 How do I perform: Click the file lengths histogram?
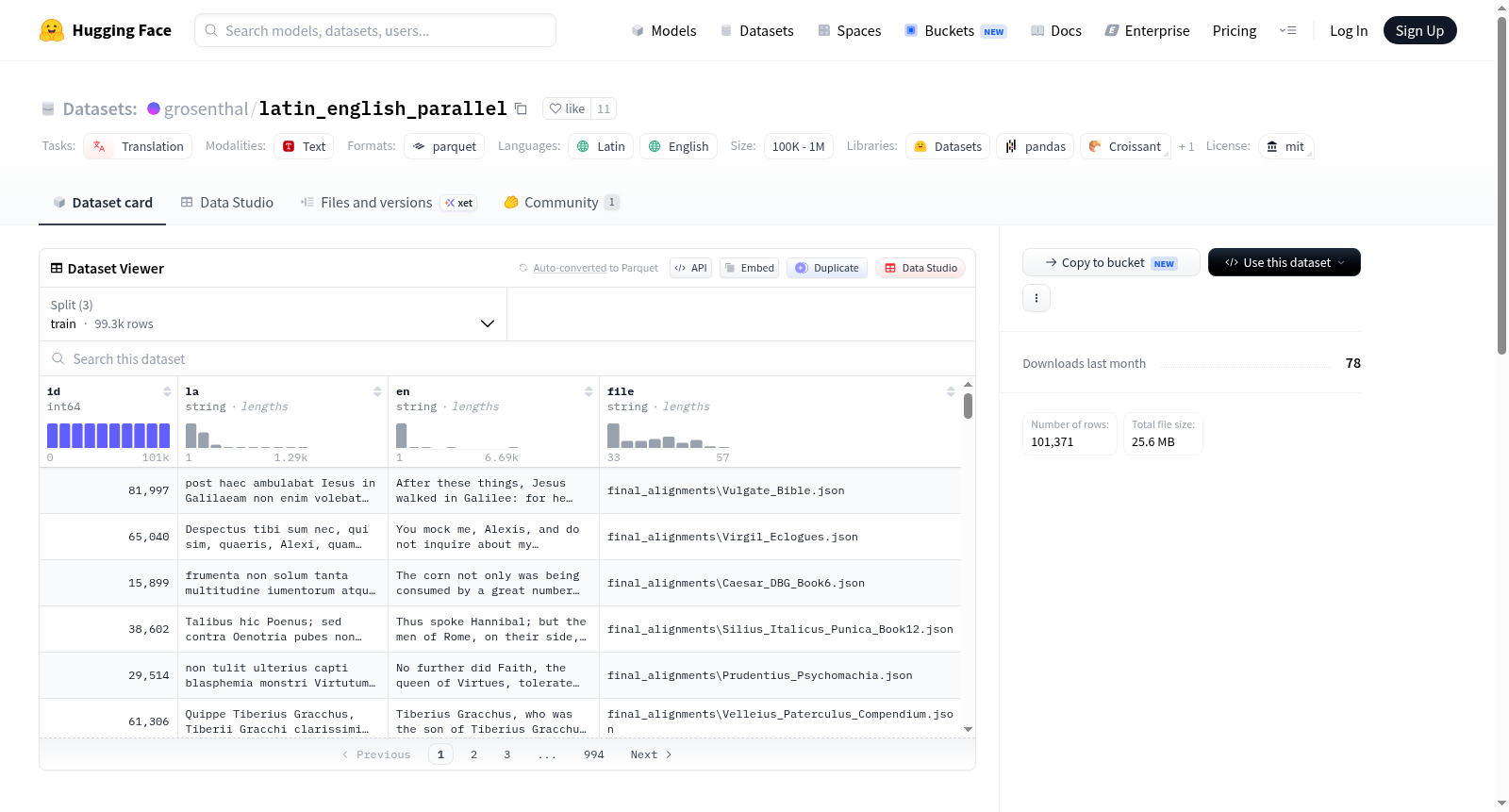(x=668, y=435)
